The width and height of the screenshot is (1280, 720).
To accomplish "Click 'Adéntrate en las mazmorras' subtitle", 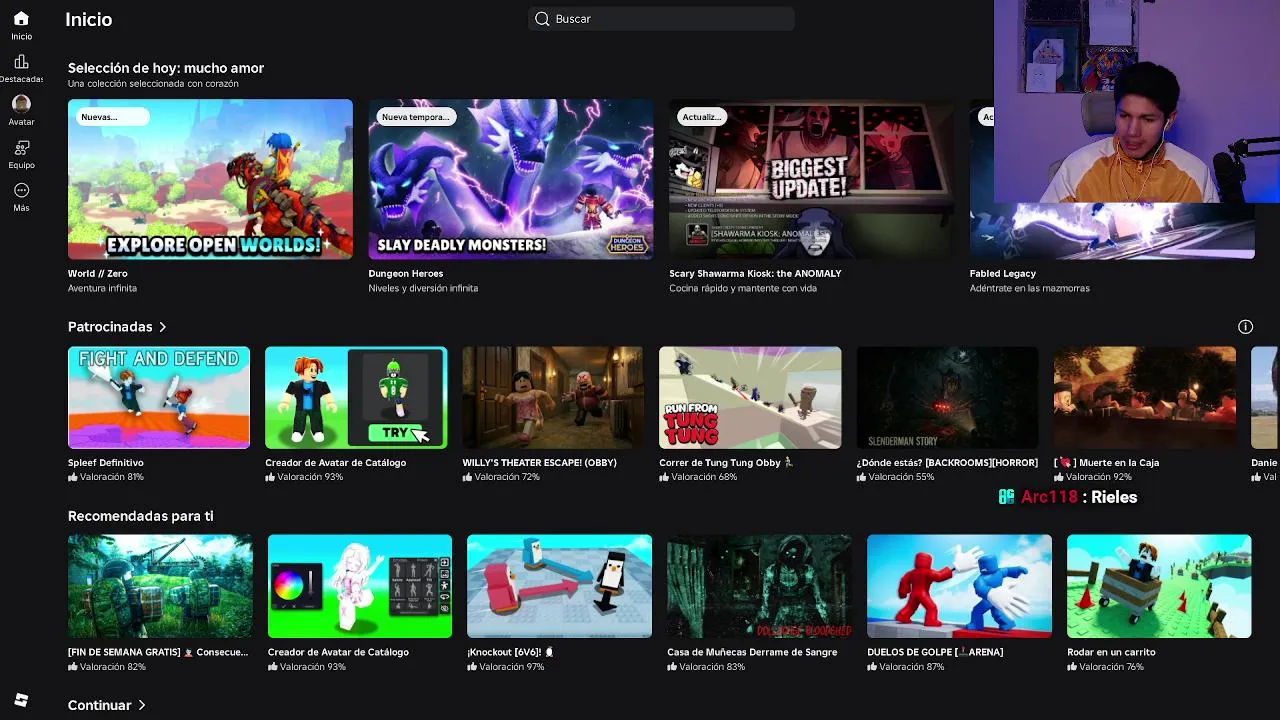I will click(1029, 288).
